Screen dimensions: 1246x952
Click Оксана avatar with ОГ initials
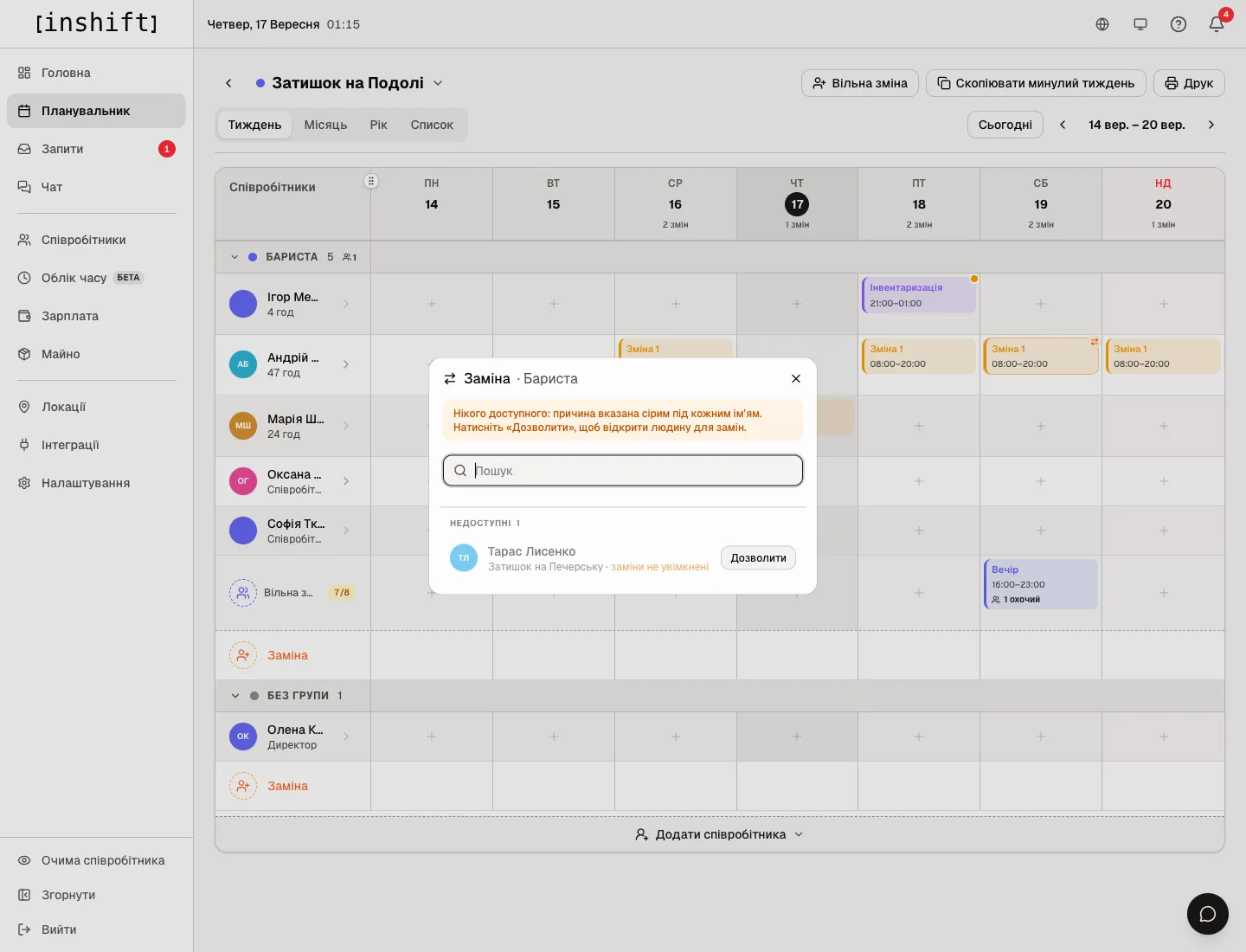[x=243, y=481]
